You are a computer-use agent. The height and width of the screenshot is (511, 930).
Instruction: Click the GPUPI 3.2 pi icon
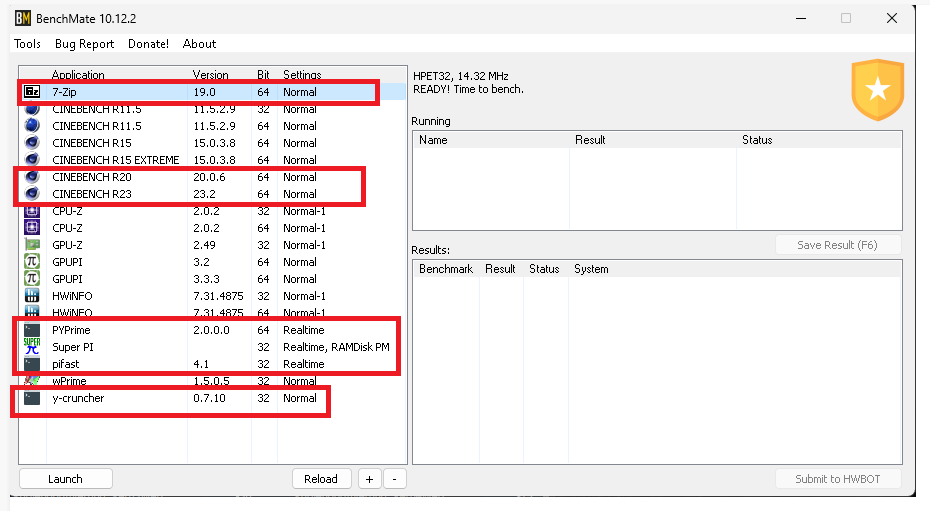coord(32,262)
